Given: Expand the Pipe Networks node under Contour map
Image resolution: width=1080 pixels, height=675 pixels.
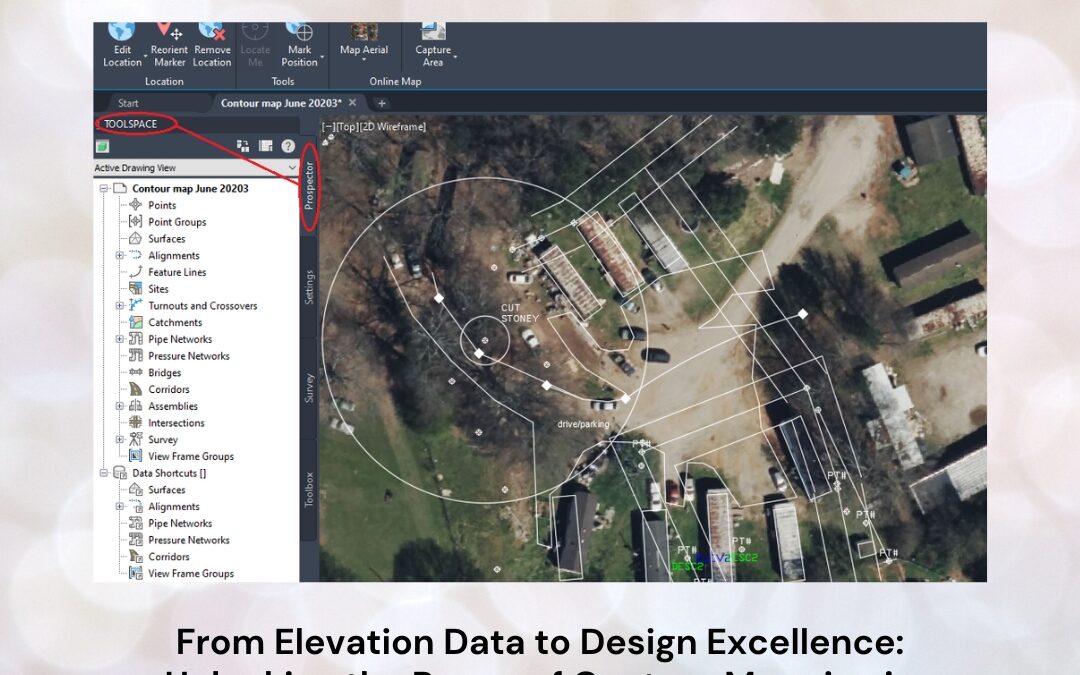Looking at the screenshot, I should pyautogui.click(x=120, y=339).
